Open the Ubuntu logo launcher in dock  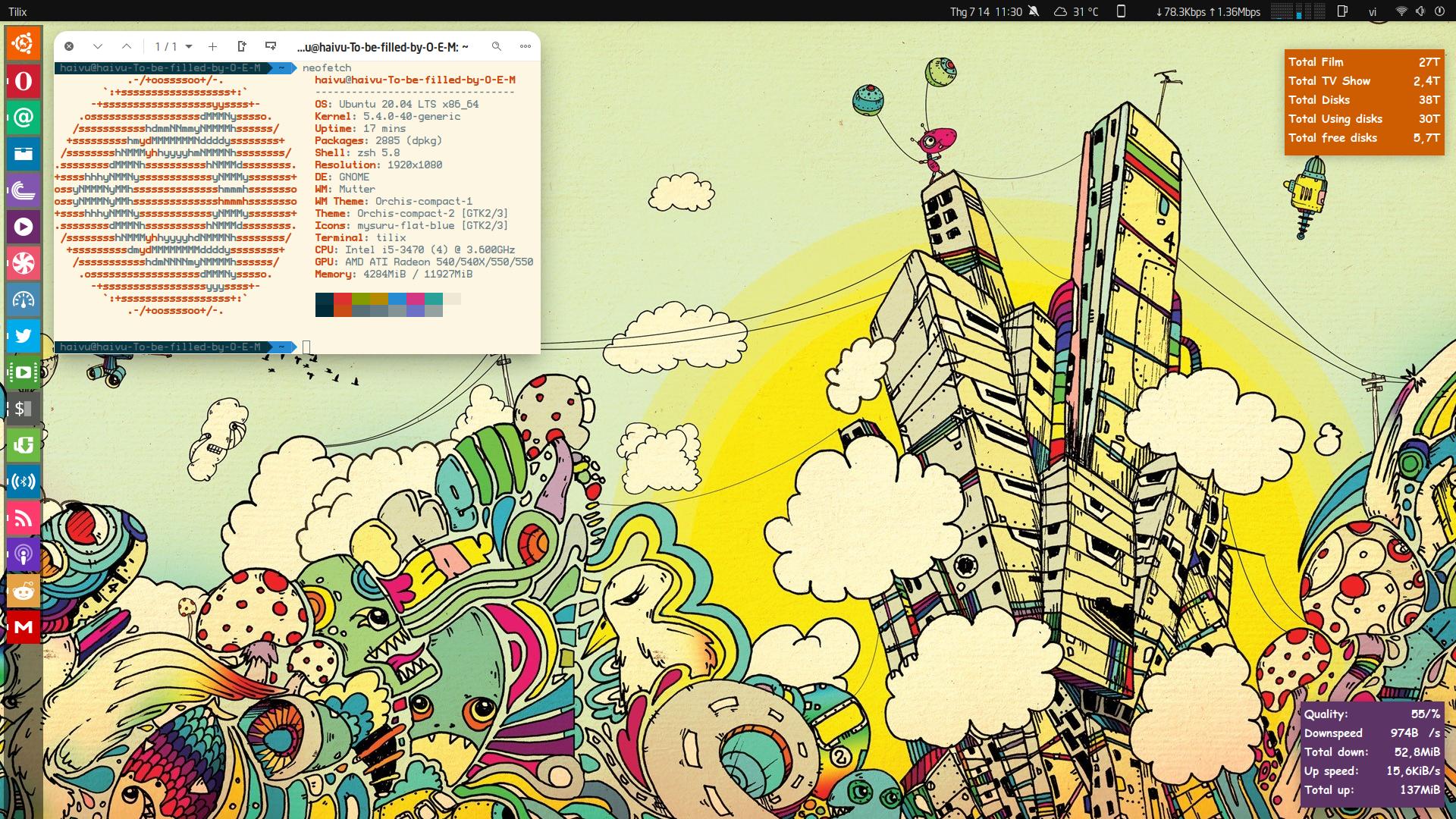pyautogui.click(x=24, y=43)
